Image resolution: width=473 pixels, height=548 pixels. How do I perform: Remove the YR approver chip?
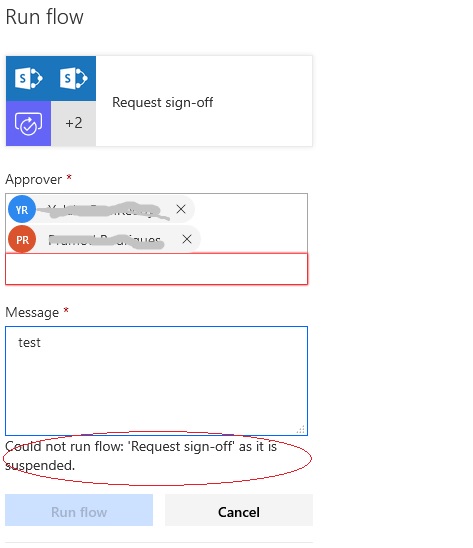tap(181, 209)
